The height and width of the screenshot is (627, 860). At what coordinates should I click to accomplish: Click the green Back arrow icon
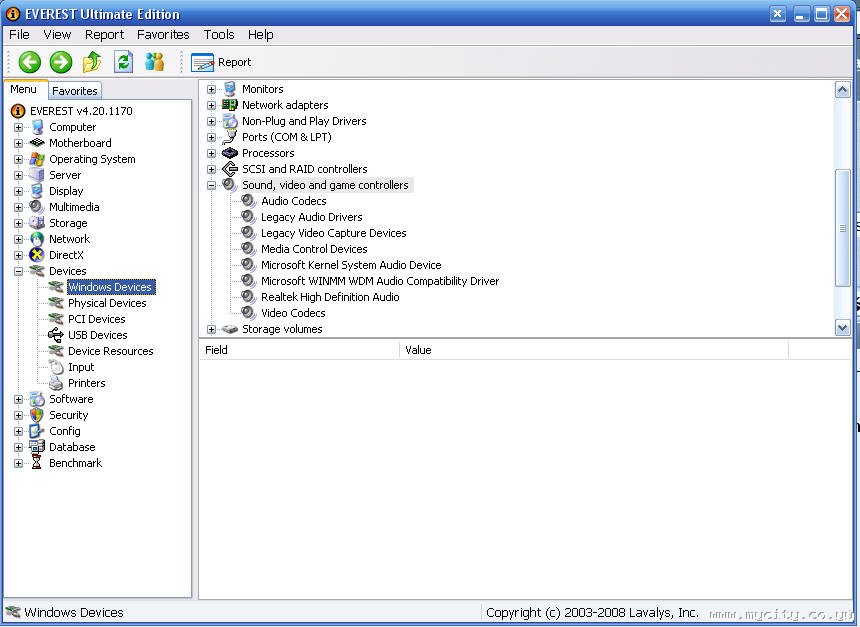pos(30,62)
